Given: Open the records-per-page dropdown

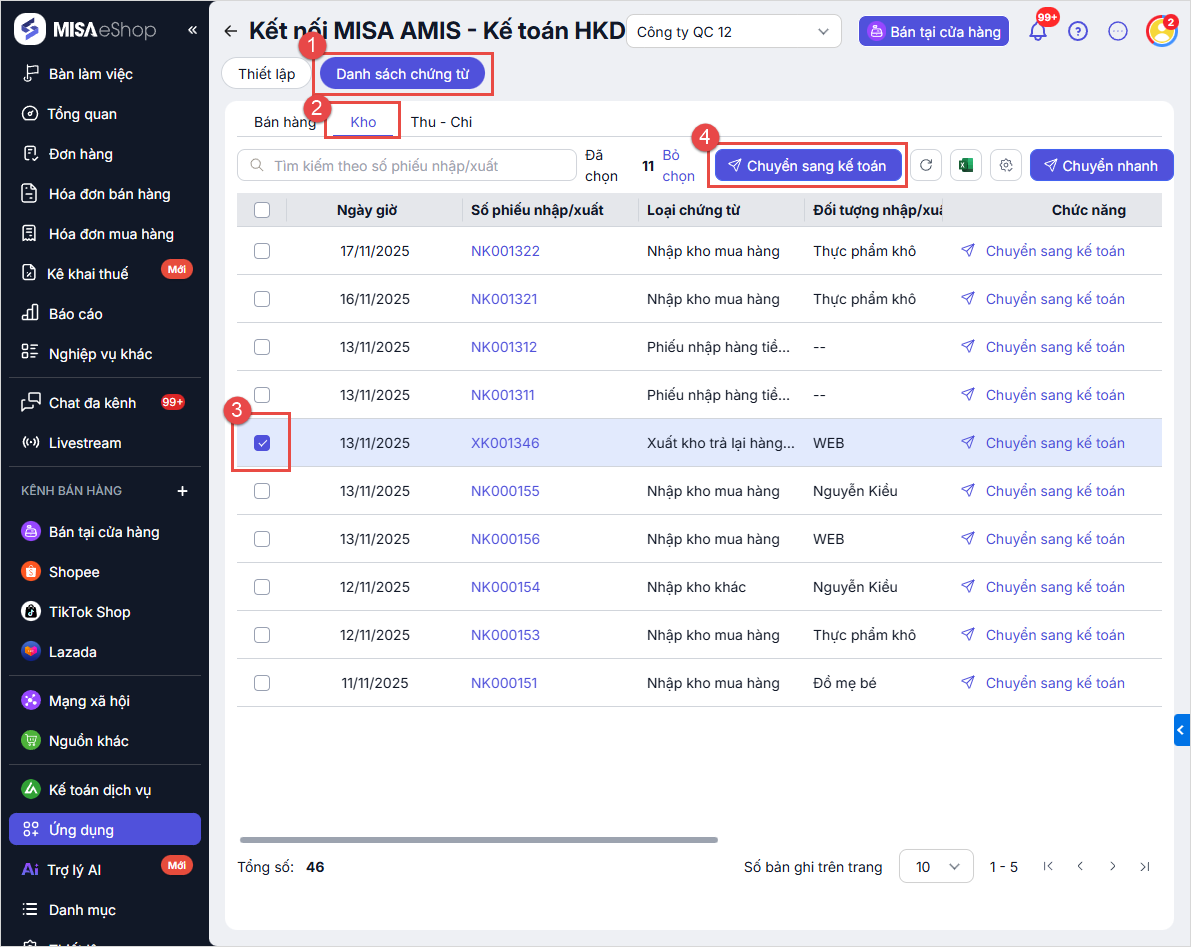Looking at the screenshot, I should click(936, 867).
